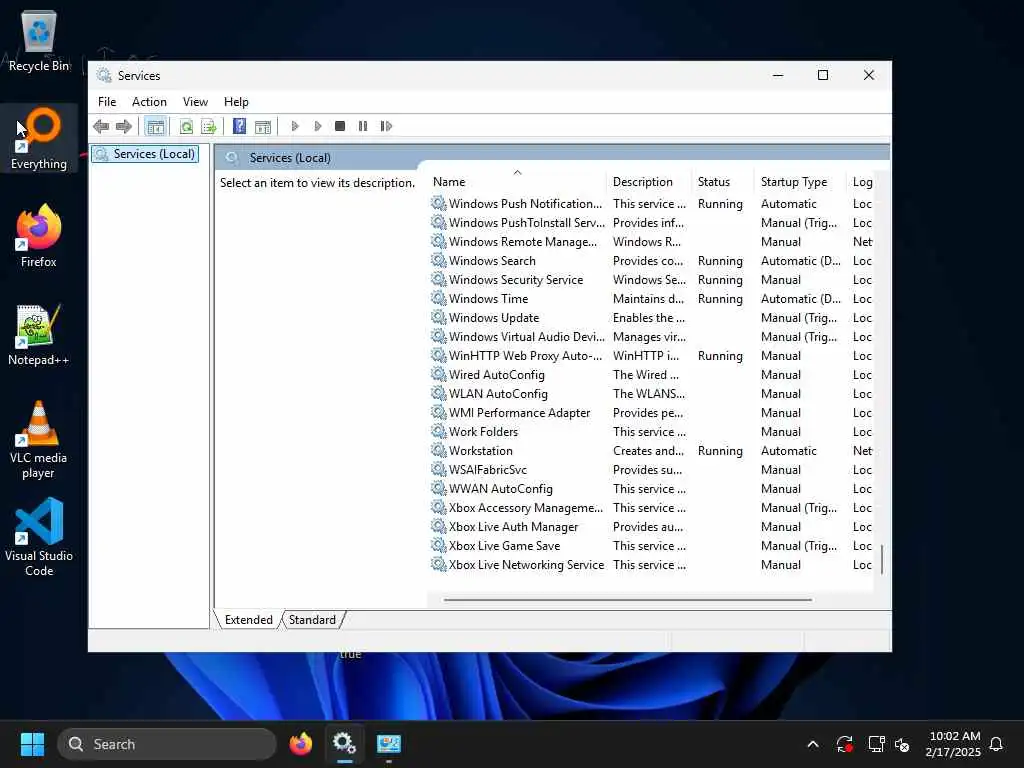Viewport: 1024px width, 768px height.
Task: Select the Firefox desktop shortcut
Action: pos(39,236)
